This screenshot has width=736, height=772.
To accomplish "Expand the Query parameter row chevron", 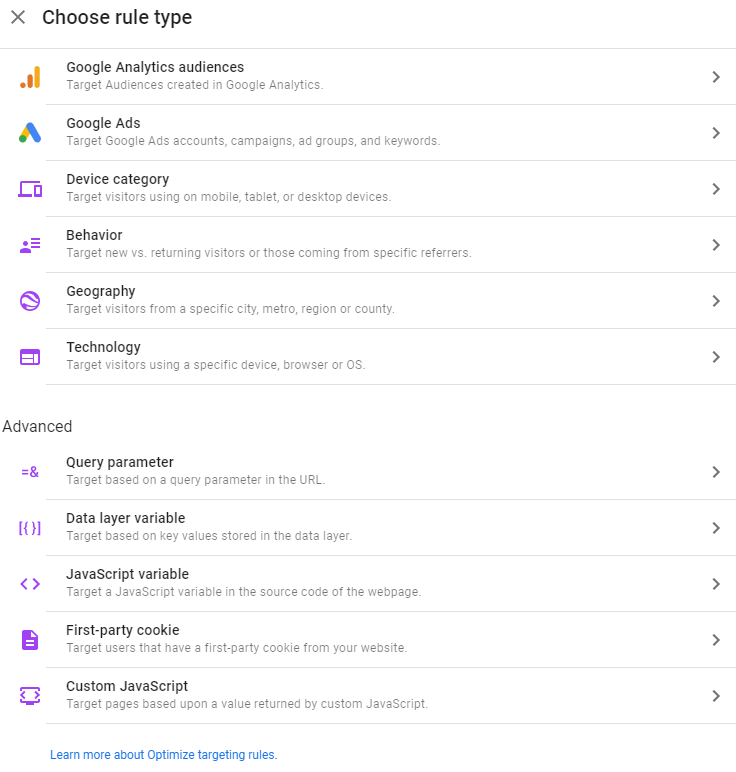I will click(716, 472).
